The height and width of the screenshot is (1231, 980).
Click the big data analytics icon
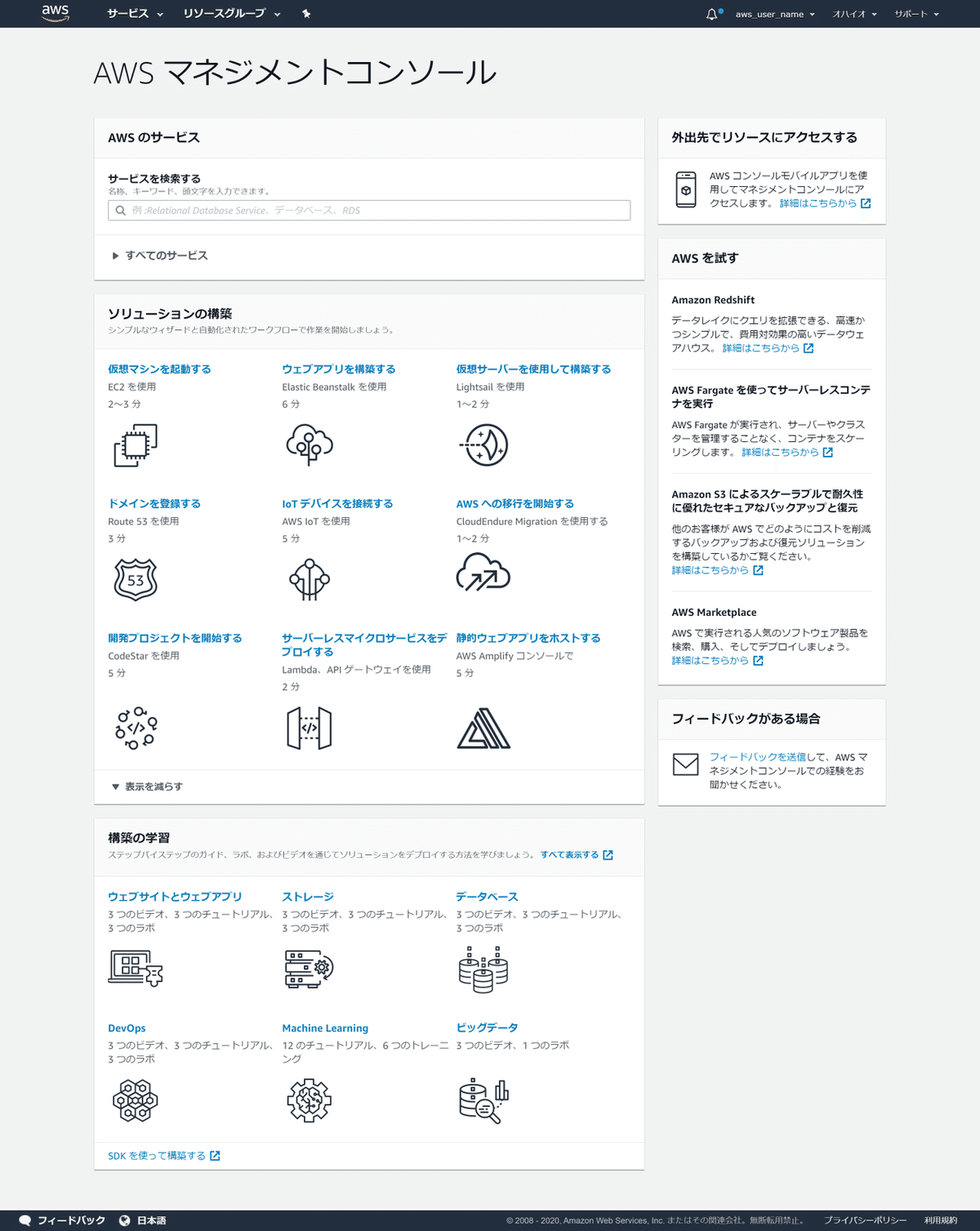coord(484,1101)
